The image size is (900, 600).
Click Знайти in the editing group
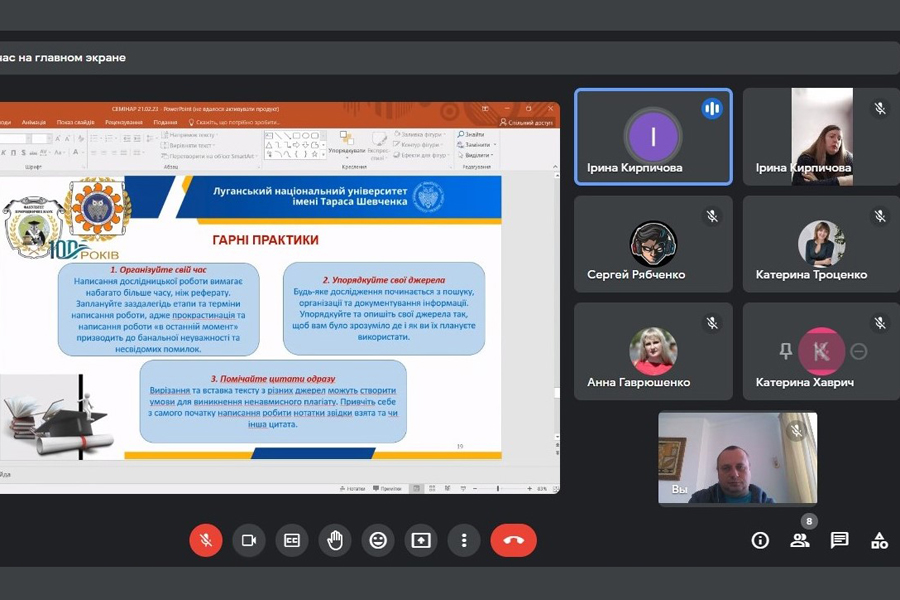click(471, 134)
